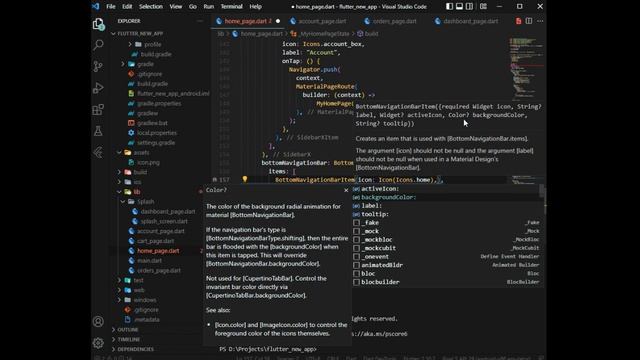The height and width of the screenshot is (360, 640).
Task: Open editor More Actions ellipsis
Action: coord(540,21)
